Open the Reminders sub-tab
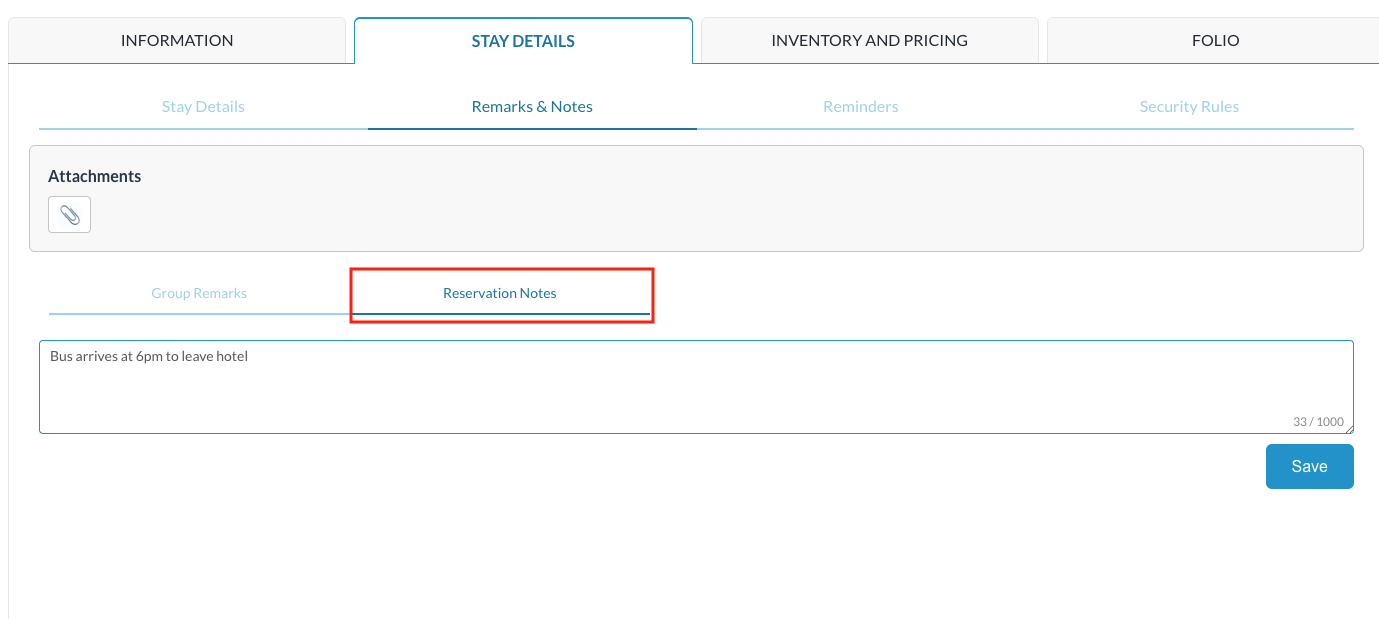The image size is (1379, 619). click(860, 107)
